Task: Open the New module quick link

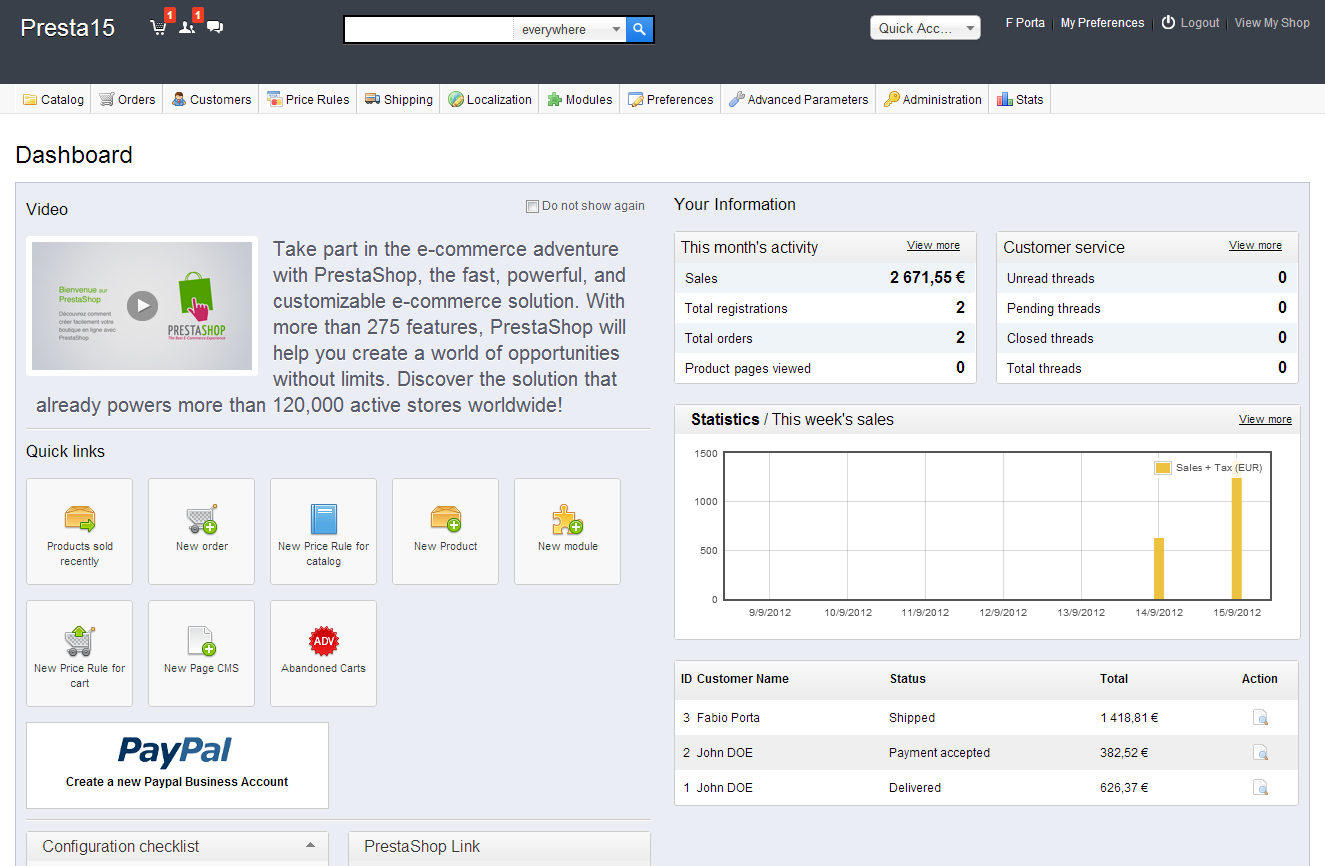Action: [567, 531]
